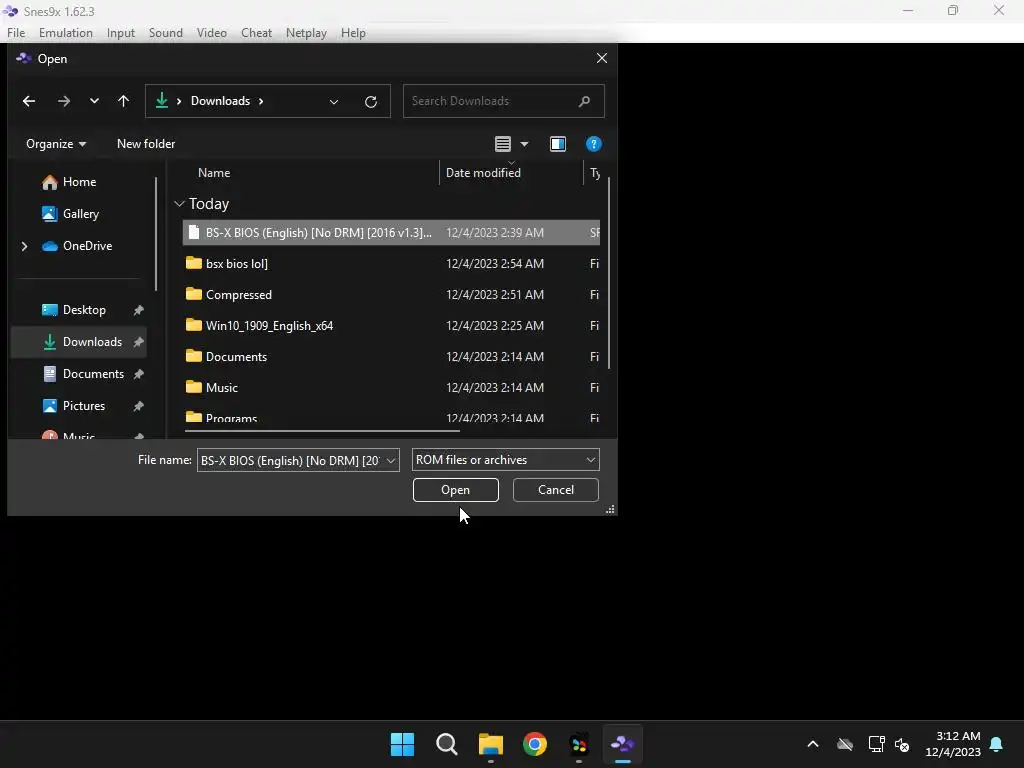
Task: Show hidden system tray icons
Action: (813, 744)
